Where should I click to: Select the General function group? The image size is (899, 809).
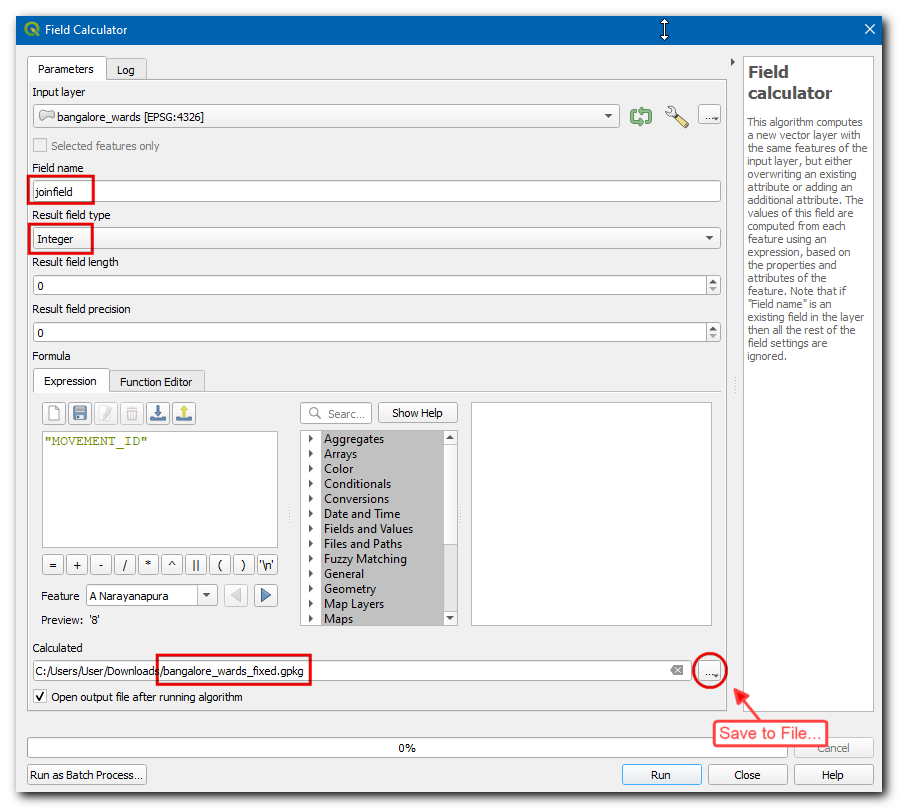344,573
